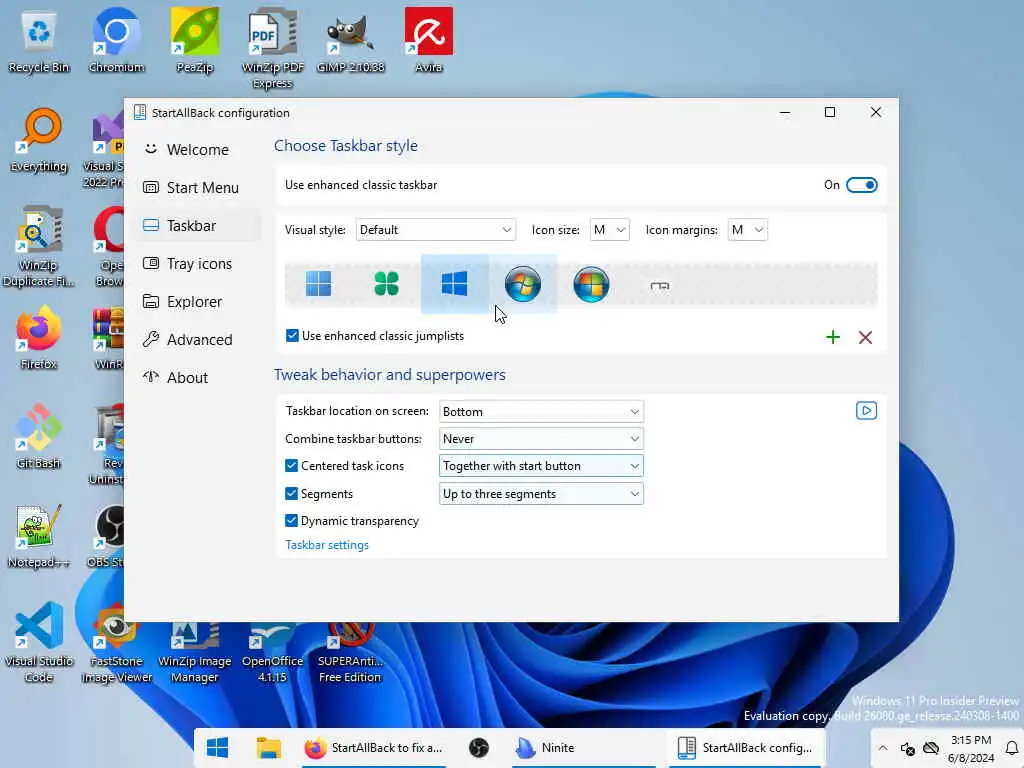Open WinZip Image Manager desktop shortcut

click(195, 652)
